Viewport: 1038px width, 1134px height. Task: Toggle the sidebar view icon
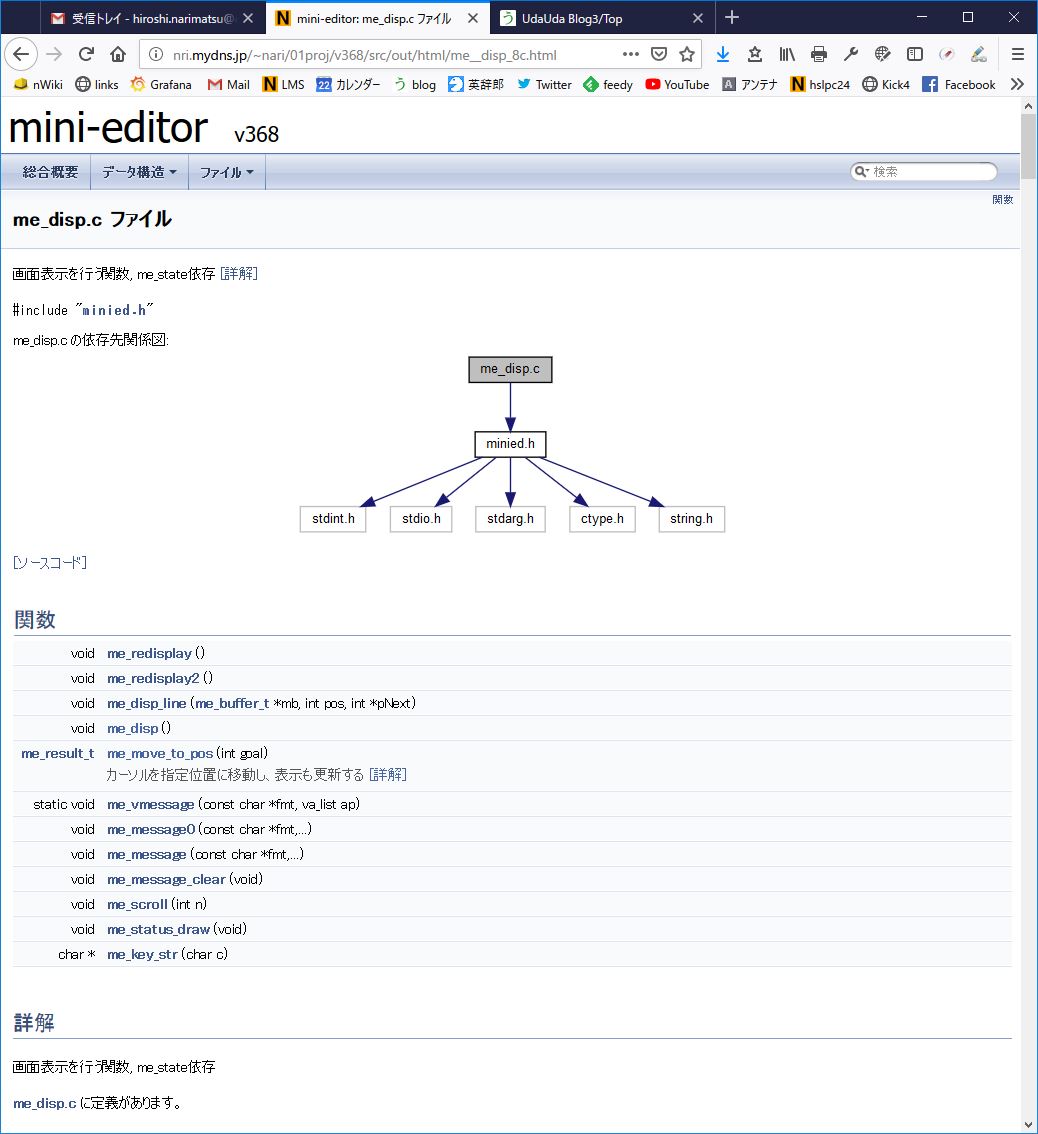click(914, 54)
